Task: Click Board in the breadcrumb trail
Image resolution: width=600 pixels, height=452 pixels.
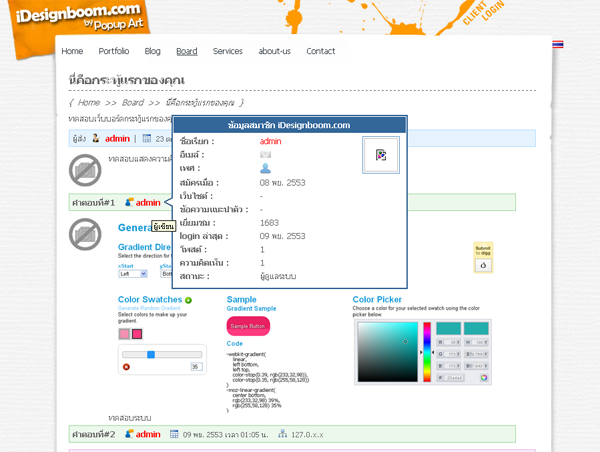Action: coord(133,103)
